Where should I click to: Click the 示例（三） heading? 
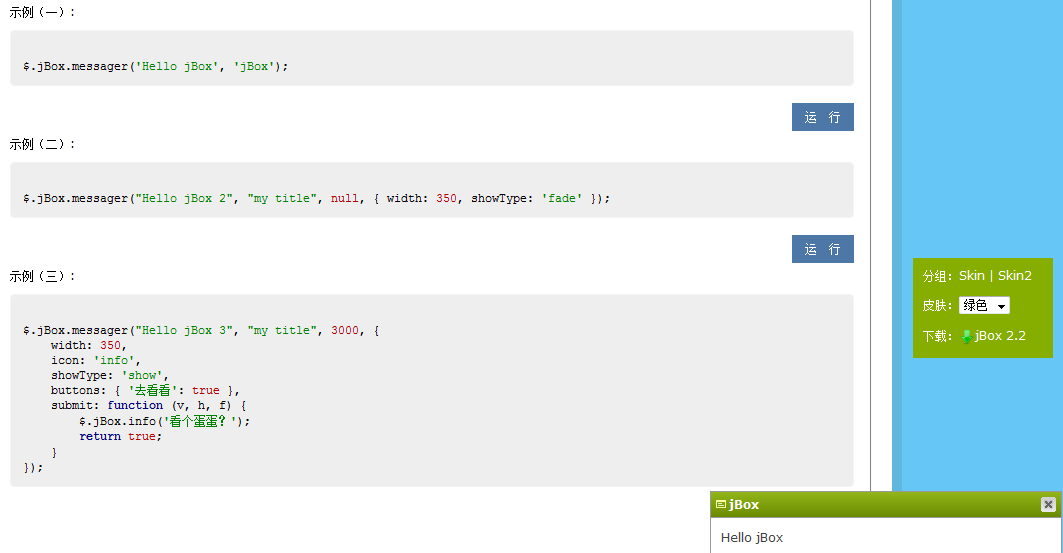[x=41, y=276]
